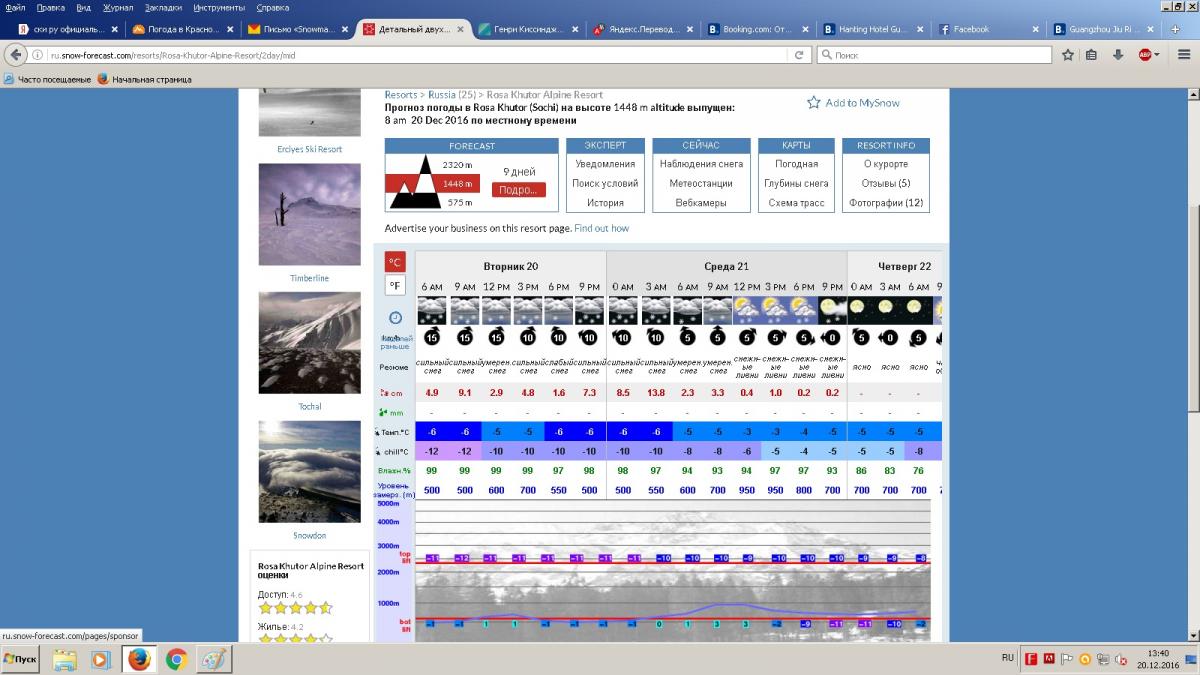Click the Wednesday 3 AM wind speed icon

pos(656,337)
